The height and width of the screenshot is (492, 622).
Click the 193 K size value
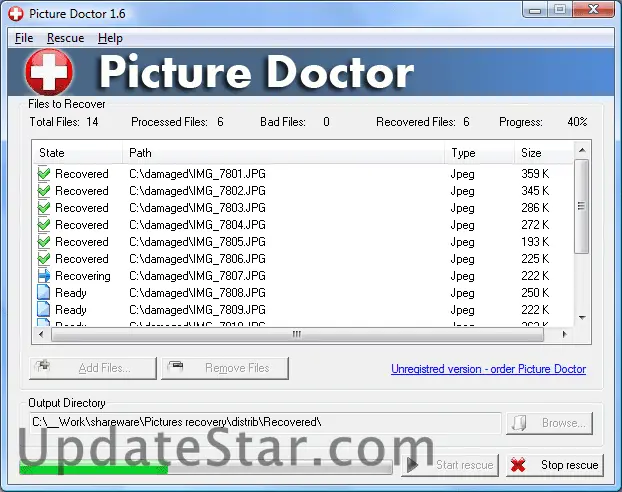click(535, 242)
